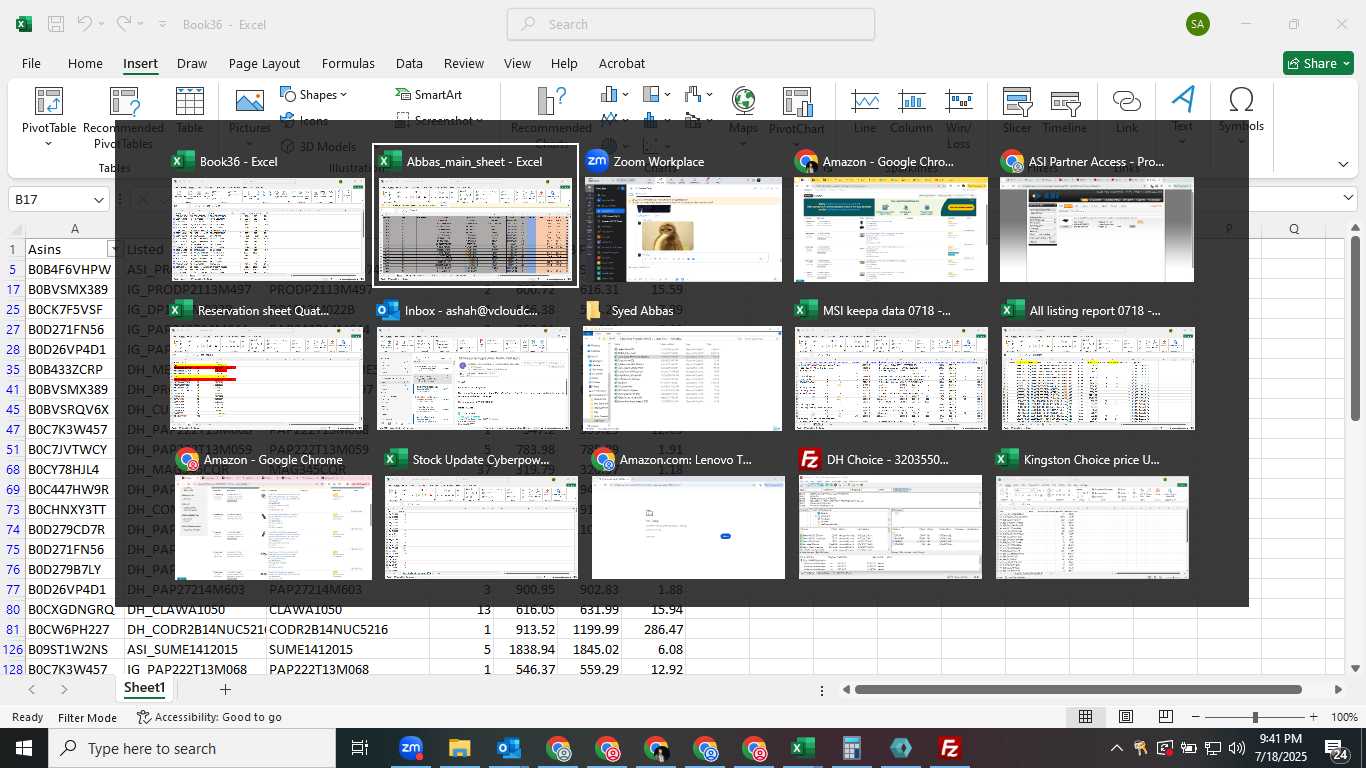
Task: Switch to the Formulas ribbon tab
Action: point(348,63)
